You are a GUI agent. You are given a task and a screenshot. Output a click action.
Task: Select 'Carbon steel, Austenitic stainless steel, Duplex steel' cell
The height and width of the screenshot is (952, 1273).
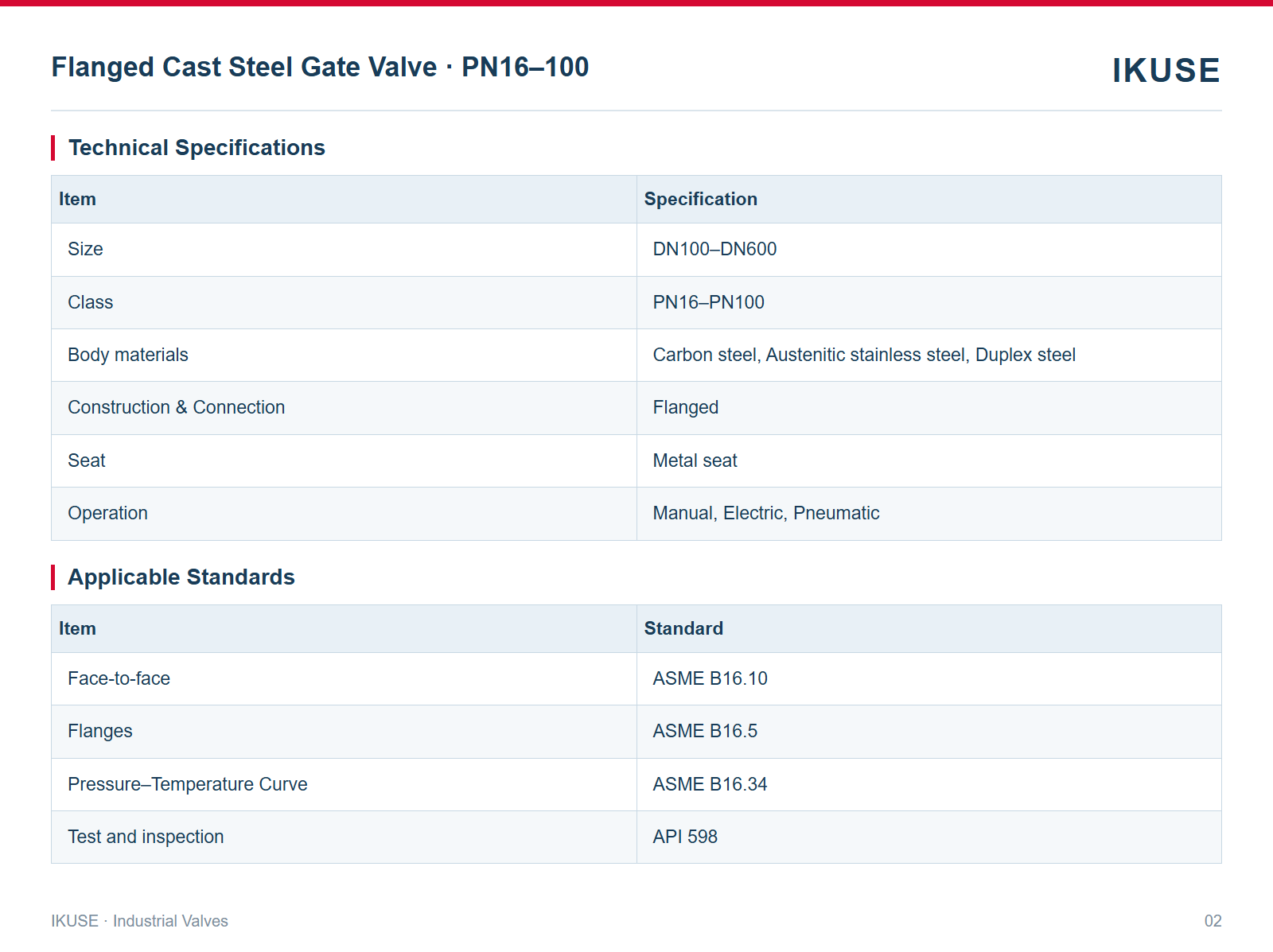[x=864, y=355]
